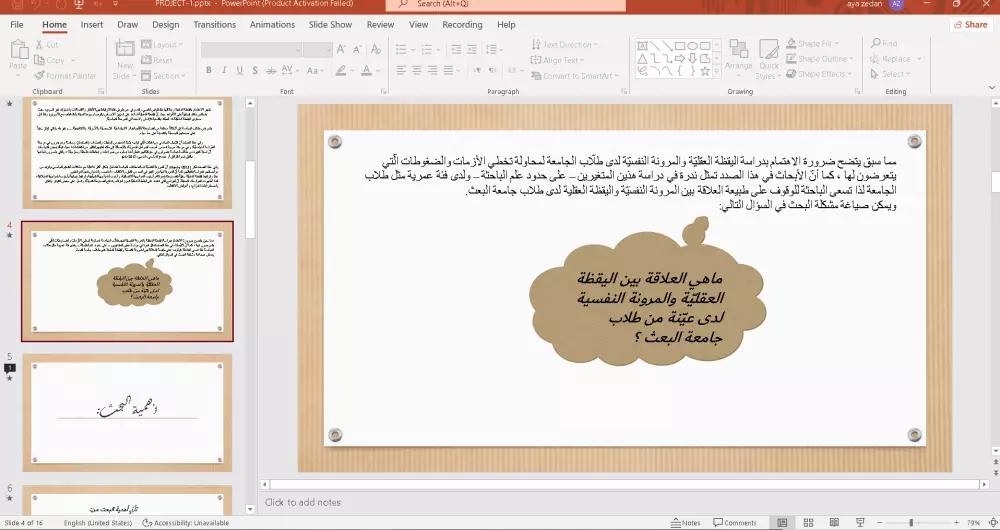Increase list indent level icon

point(471,49)
